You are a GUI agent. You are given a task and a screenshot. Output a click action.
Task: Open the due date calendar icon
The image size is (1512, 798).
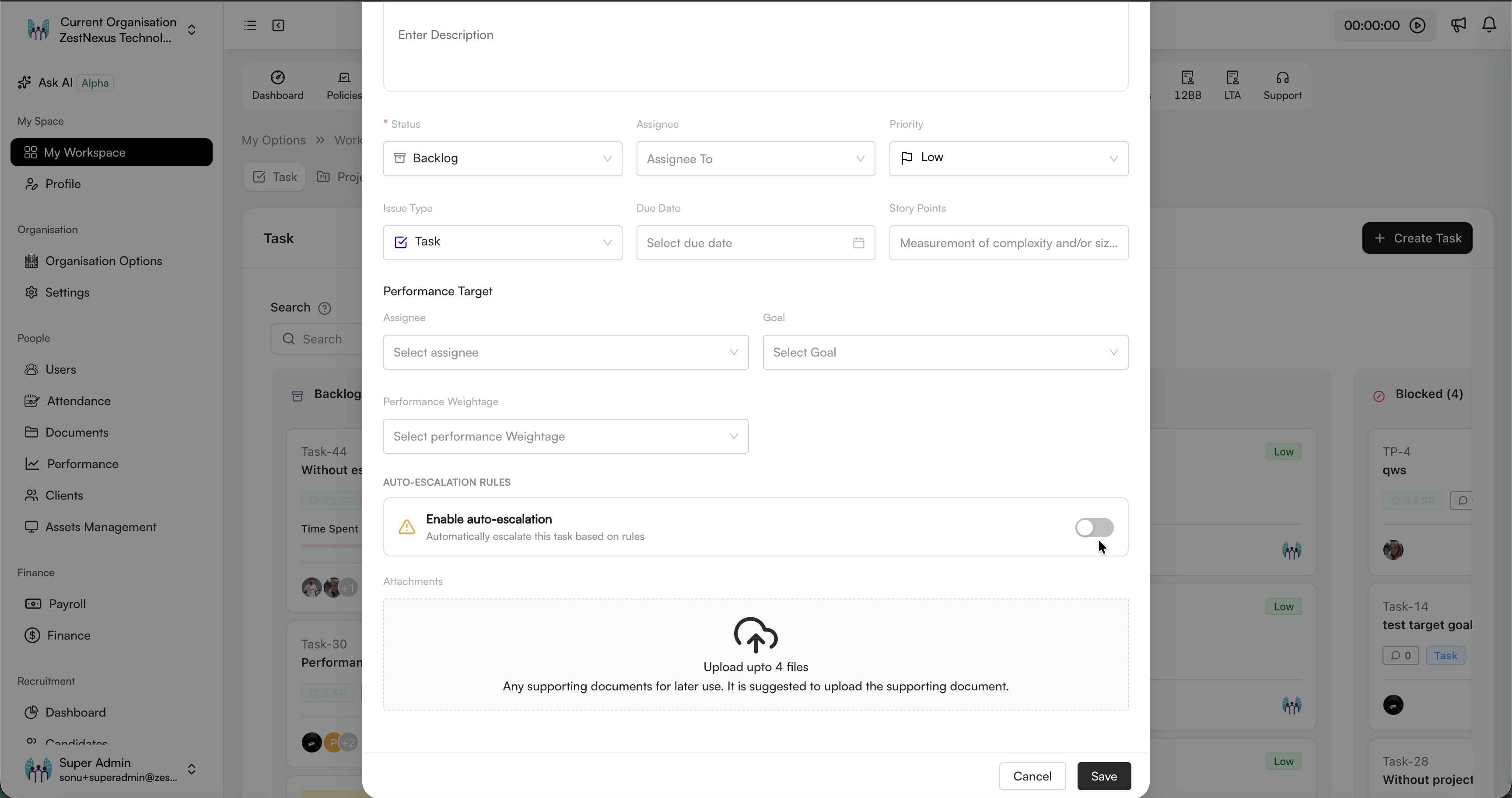[x=858, y=243]
